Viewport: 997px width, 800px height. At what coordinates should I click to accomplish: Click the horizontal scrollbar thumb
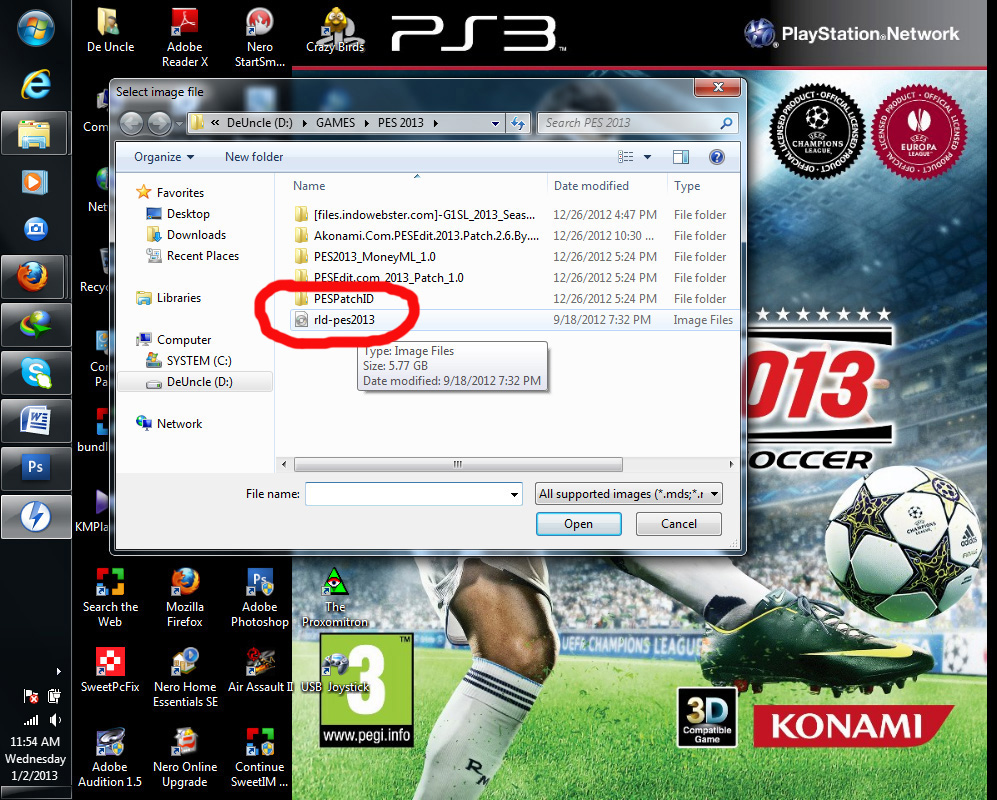(458, 465)
